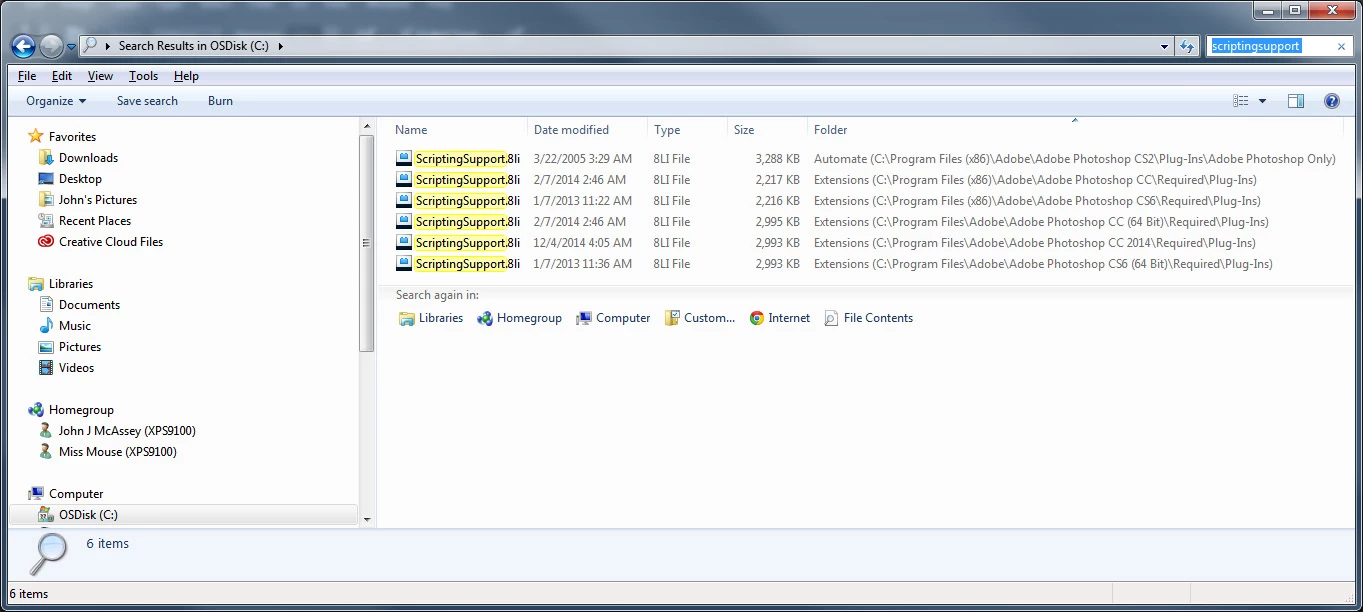Image resolution: width=1363 pixels, height=612 pixels.
Task: Click the Custom... search location
Action: pos(700,318)
